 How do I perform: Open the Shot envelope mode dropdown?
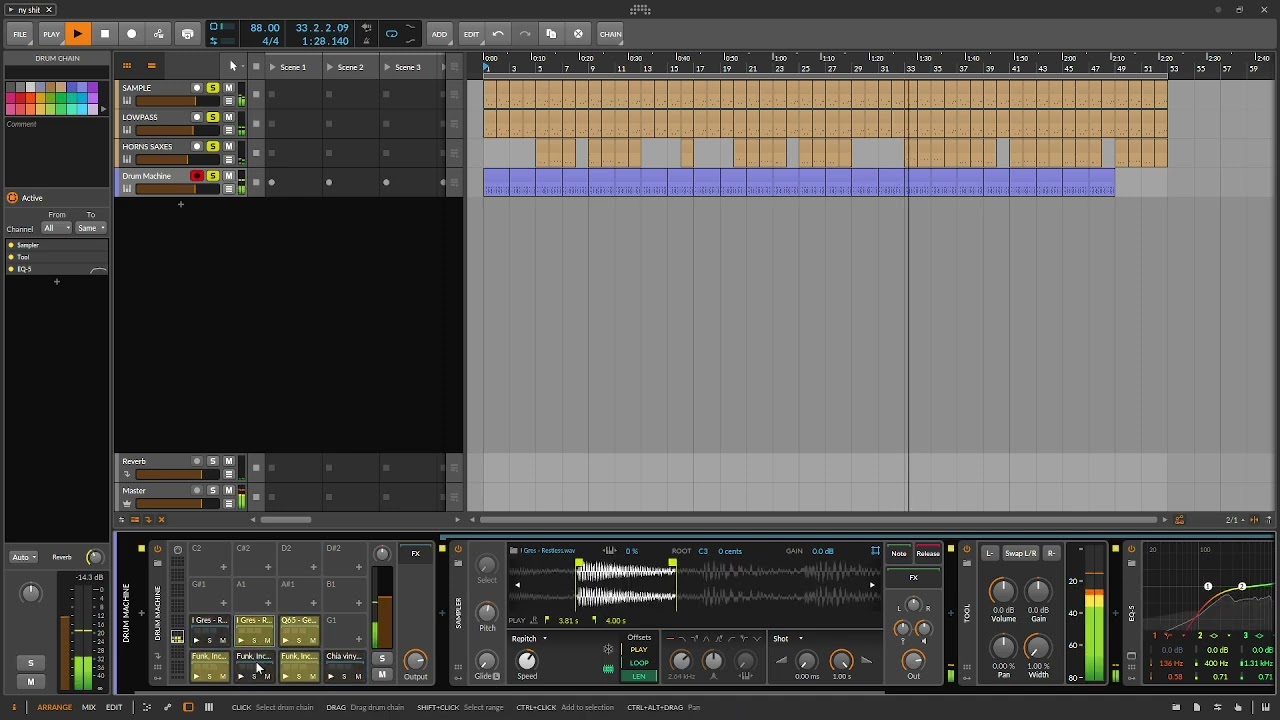pos(788,638)
